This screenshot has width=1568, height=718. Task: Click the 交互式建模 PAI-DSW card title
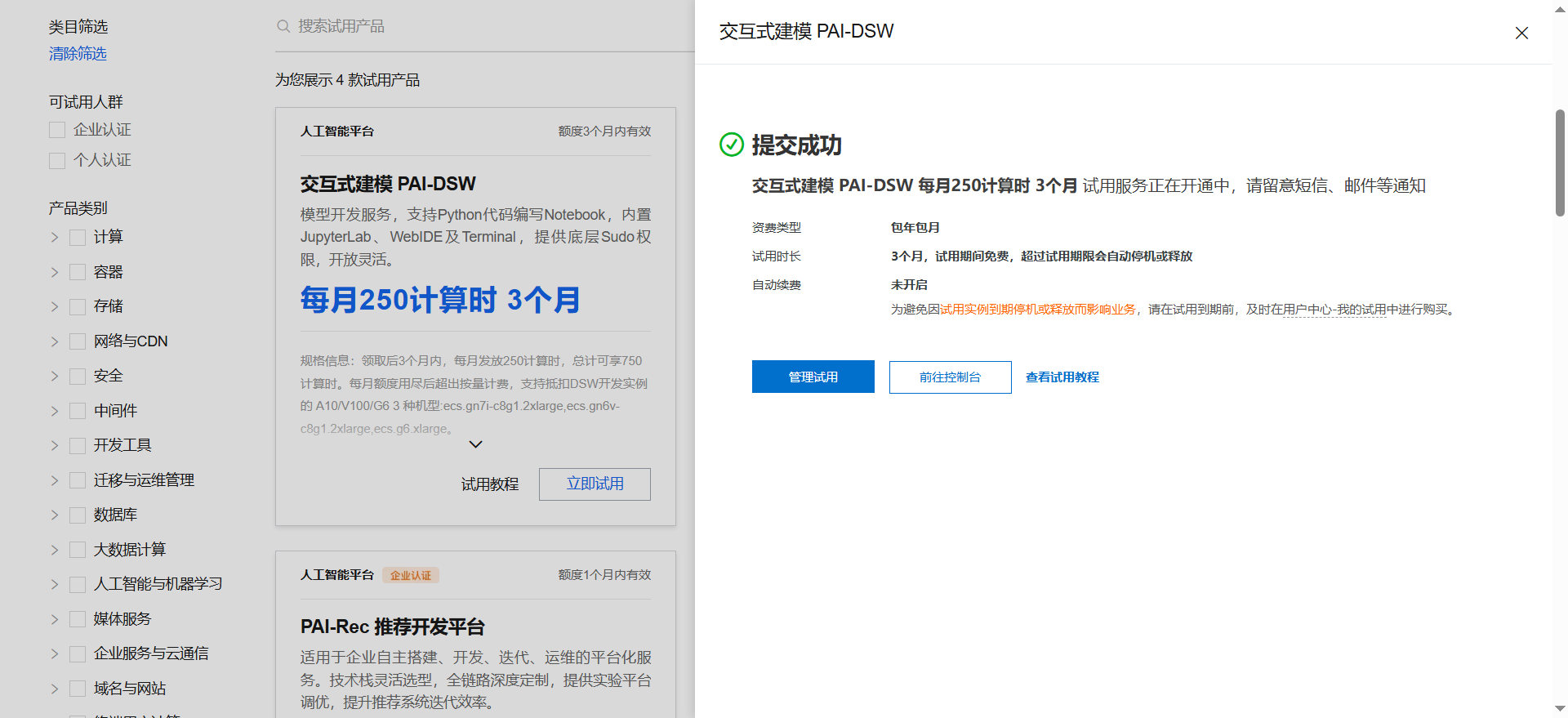coord(388,184)
